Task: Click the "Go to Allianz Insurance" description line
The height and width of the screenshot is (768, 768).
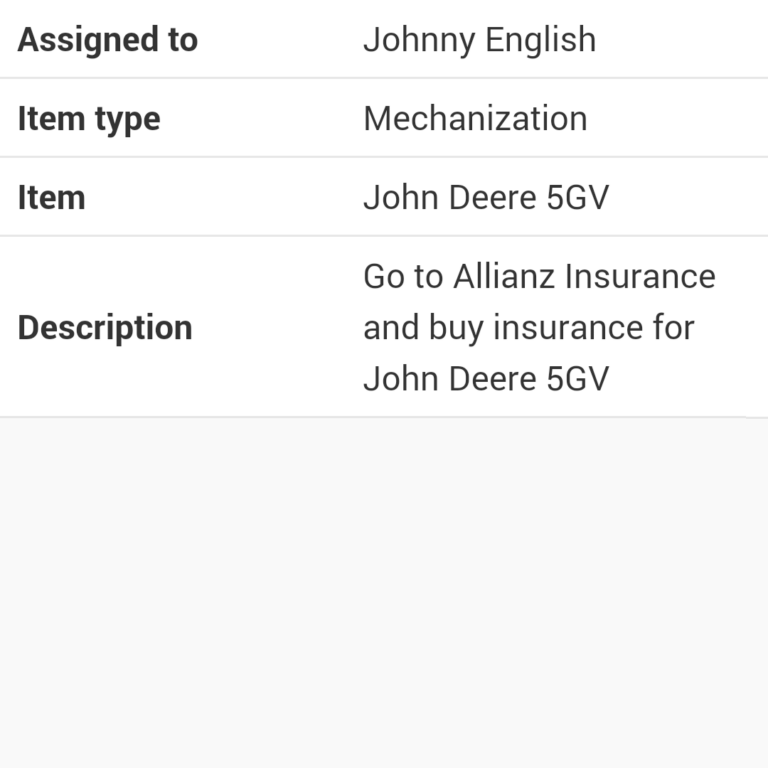Action: pyautogui.click(x=539, y=277)
